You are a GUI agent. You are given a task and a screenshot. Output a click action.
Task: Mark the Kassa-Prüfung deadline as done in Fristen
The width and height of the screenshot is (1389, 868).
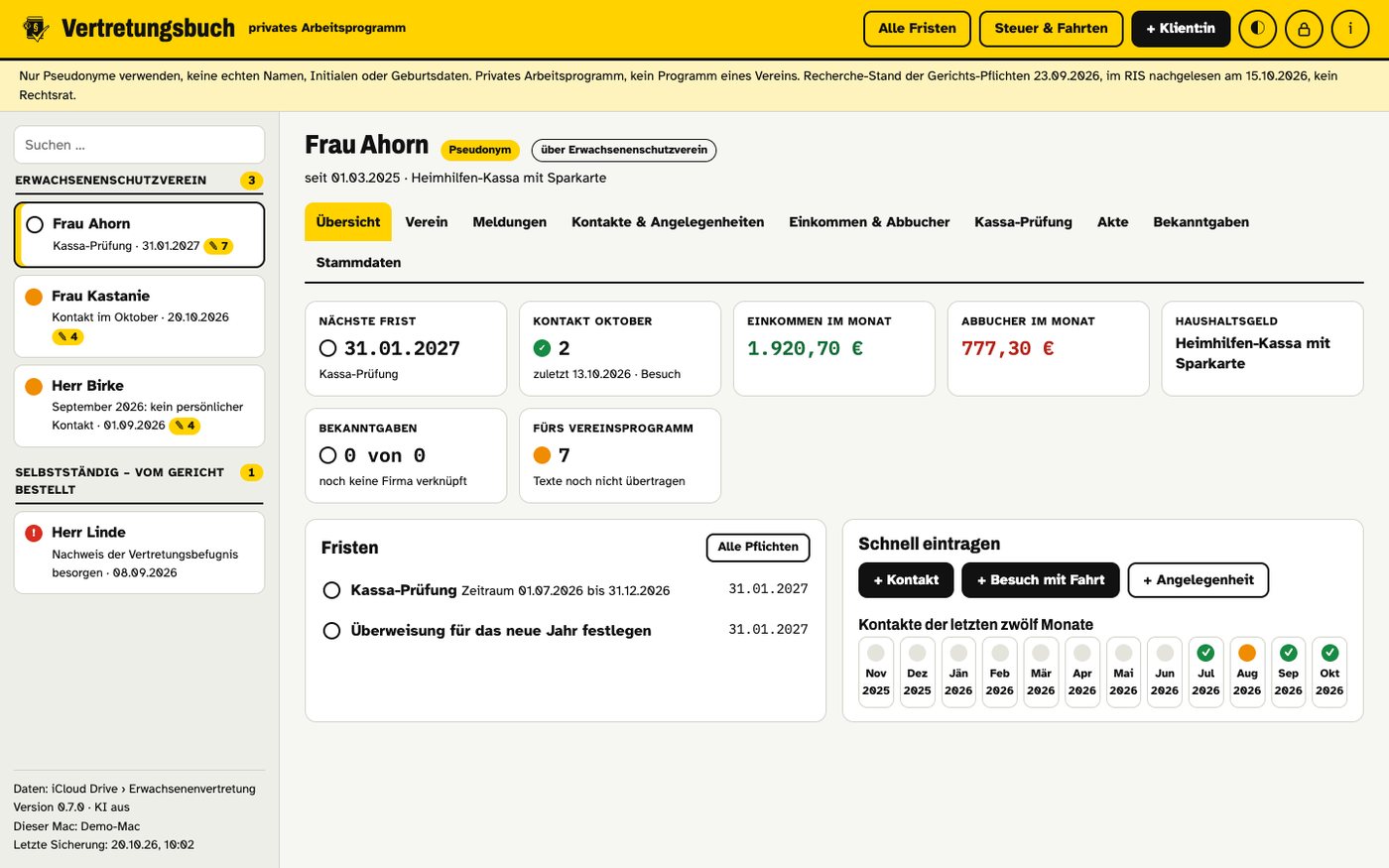pyautogui.click(x=332, y=590)
